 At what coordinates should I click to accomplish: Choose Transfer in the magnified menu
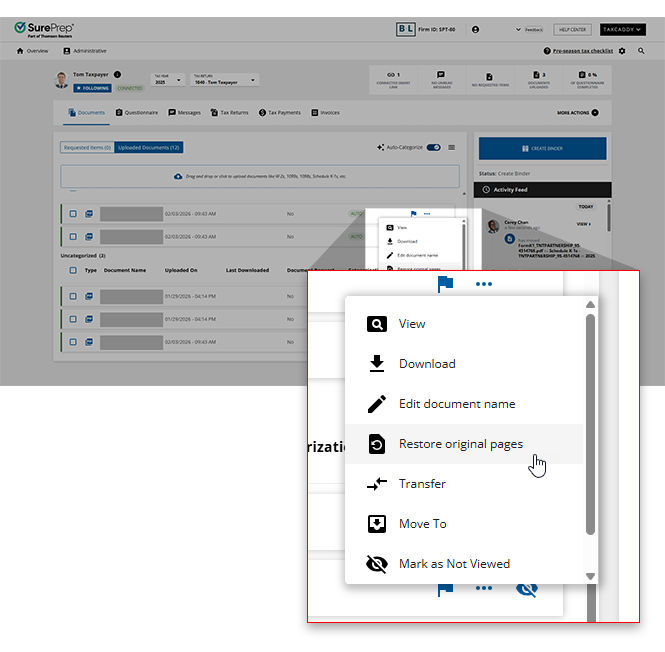pos(464,484)
